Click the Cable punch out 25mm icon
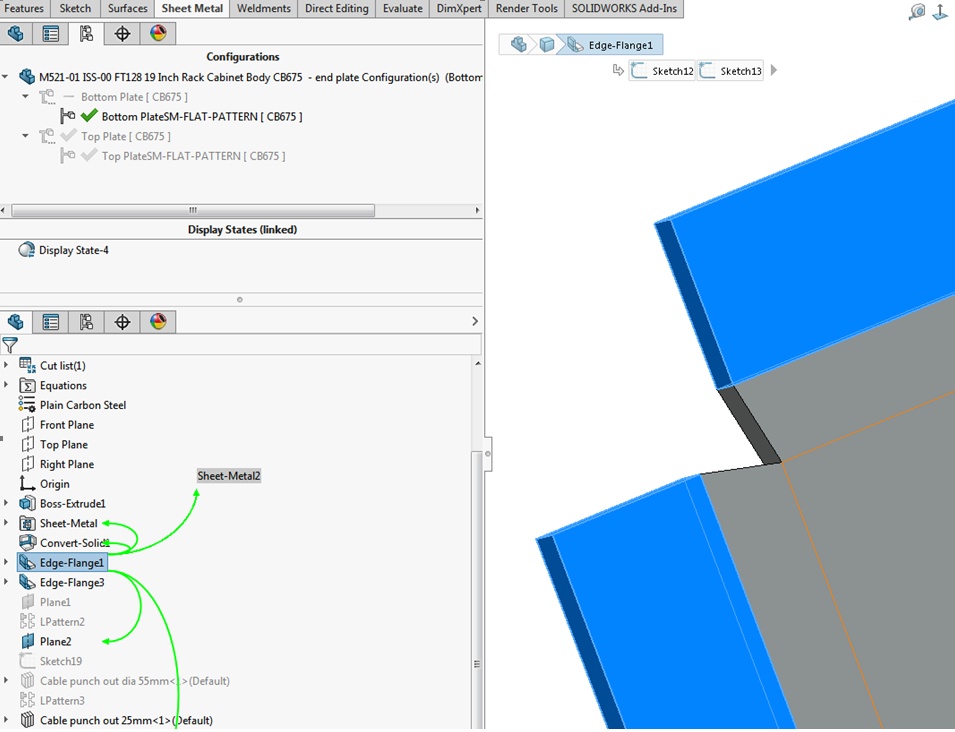955x732 pixels. tap(27, 720)
